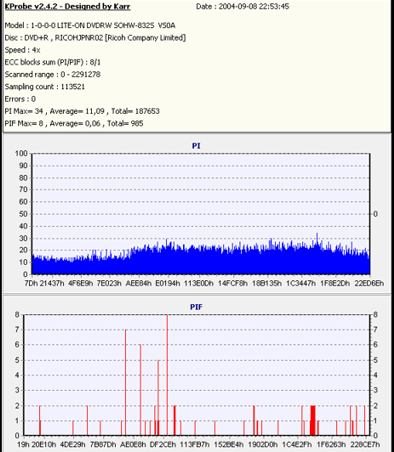Click the KProbe v2.4.2 title heading
This screenshot has height=452, width=394.
67,6
